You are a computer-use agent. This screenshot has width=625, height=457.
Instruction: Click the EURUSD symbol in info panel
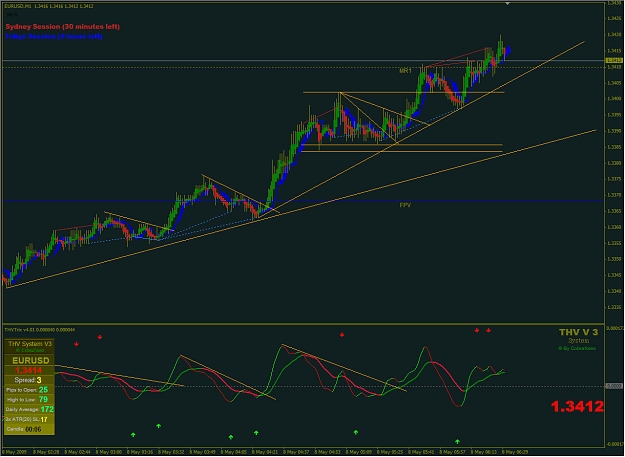point(31,361)
